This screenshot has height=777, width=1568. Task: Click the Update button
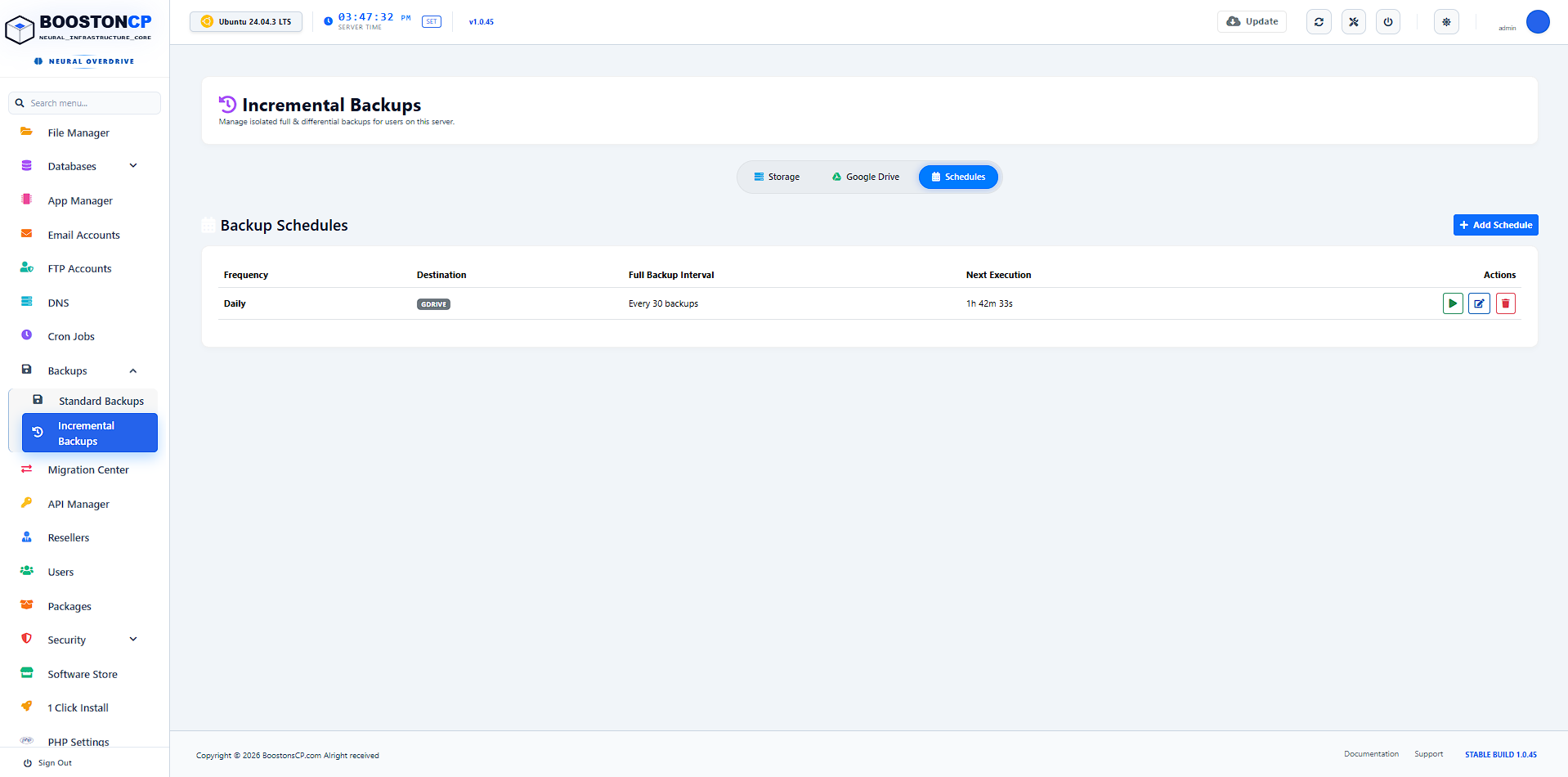pyautogui.click(x=1252, y=21)
